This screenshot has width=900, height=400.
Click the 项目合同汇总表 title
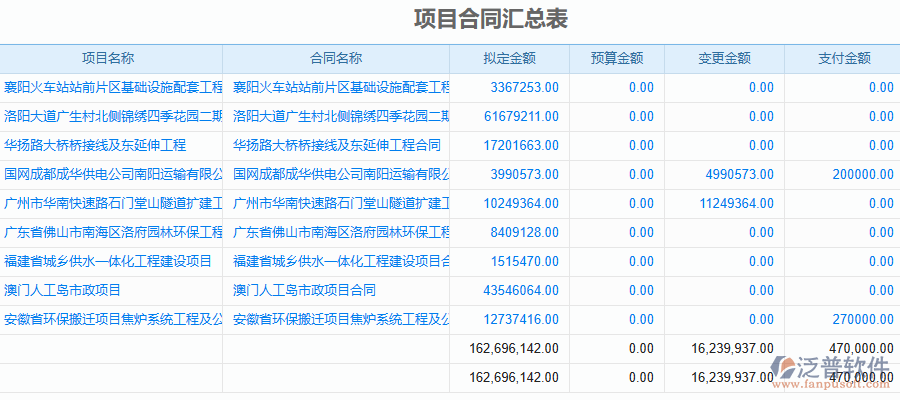(x=491, y=19)
